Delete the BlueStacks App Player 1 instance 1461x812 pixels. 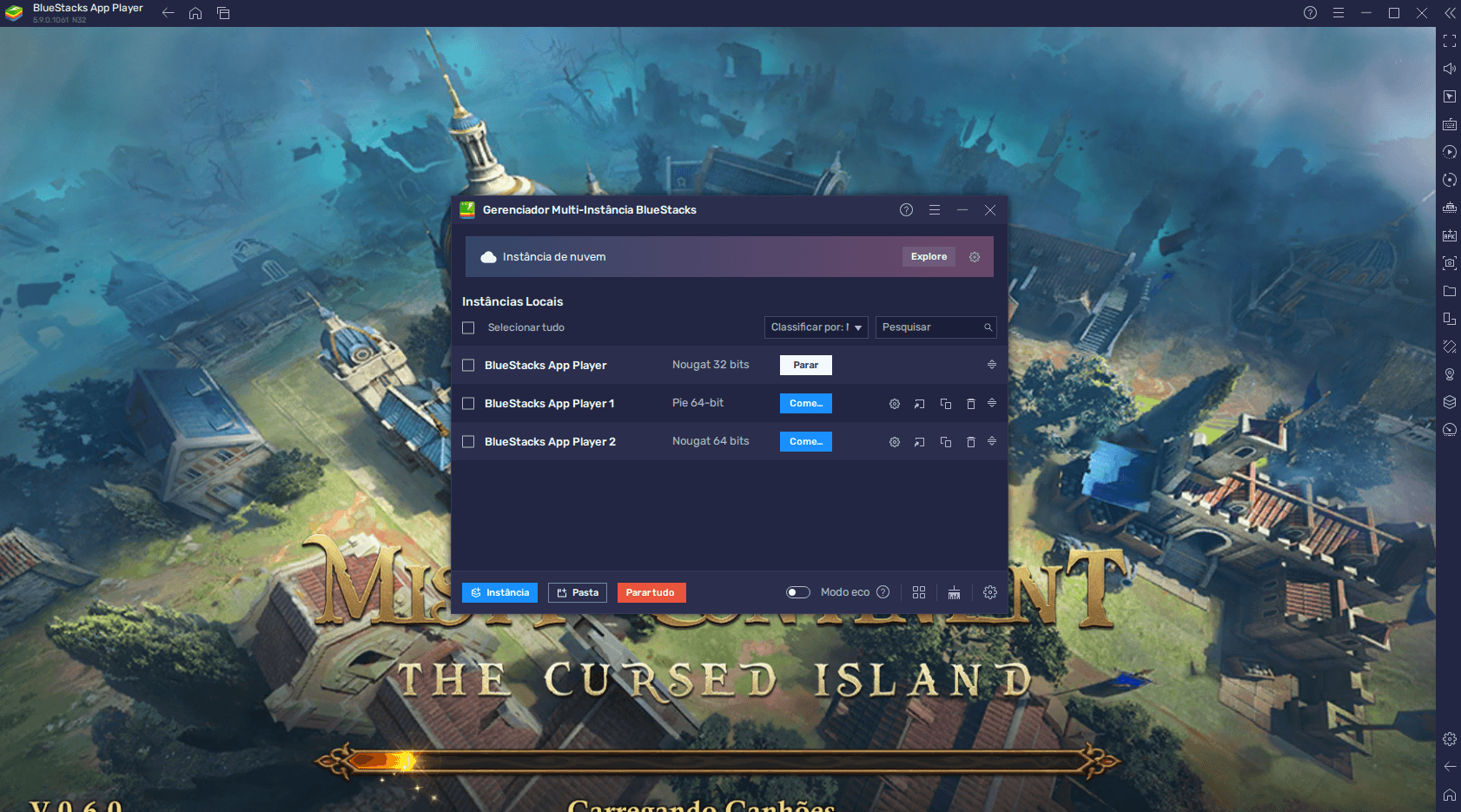click(971, 404)
